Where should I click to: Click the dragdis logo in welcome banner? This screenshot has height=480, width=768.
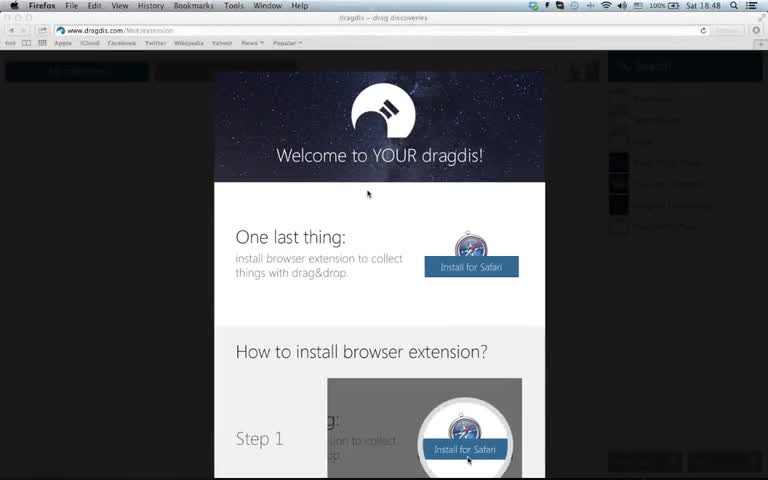coord(384,111)
